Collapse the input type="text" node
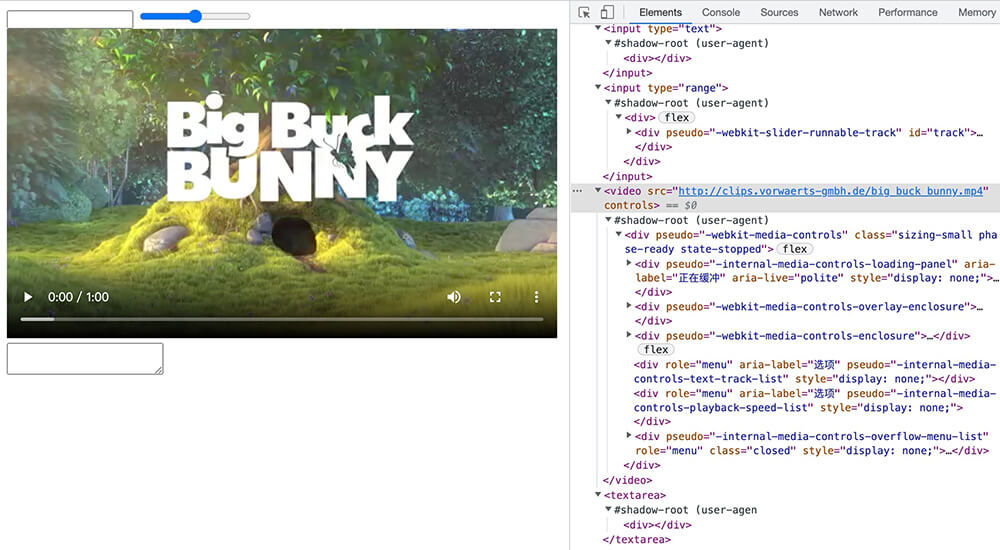The image size is (1000, 550). tap(598, 28)
